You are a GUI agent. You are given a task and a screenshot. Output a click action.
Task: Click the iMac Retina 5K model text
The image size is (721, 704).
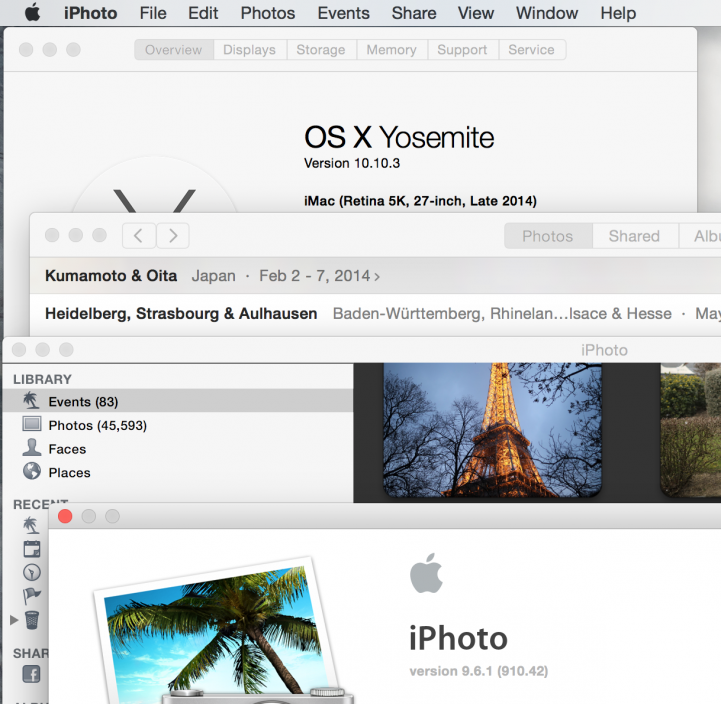[x=420, y=201]
